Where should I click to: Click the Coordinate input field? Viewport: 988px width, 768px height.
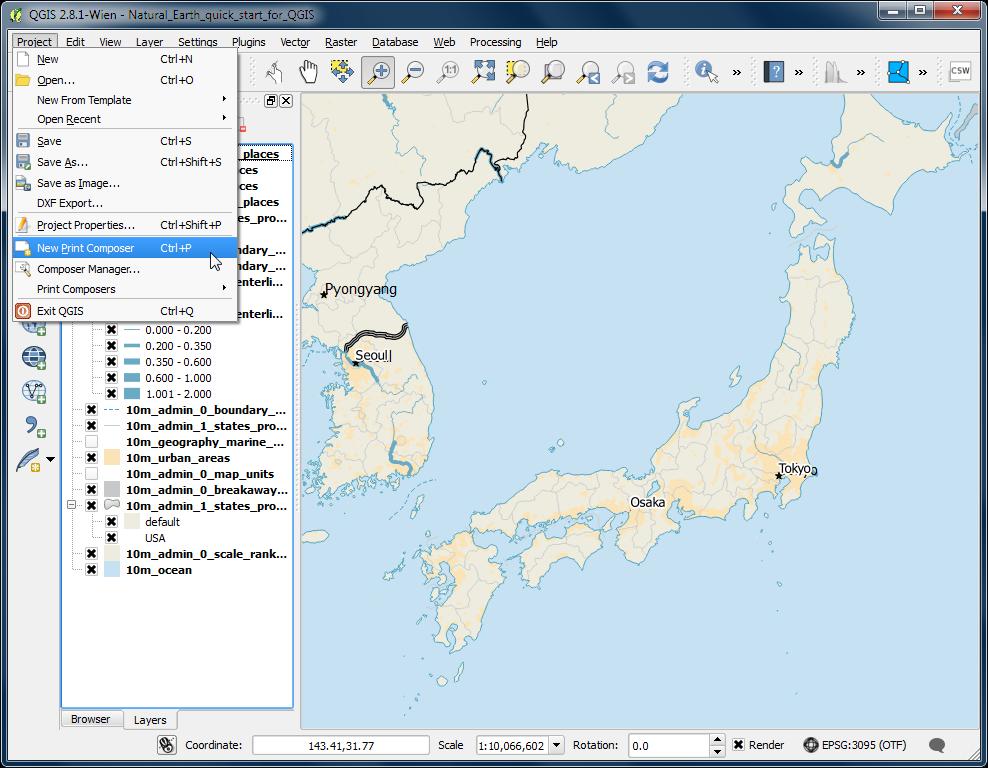coord(341,745)
